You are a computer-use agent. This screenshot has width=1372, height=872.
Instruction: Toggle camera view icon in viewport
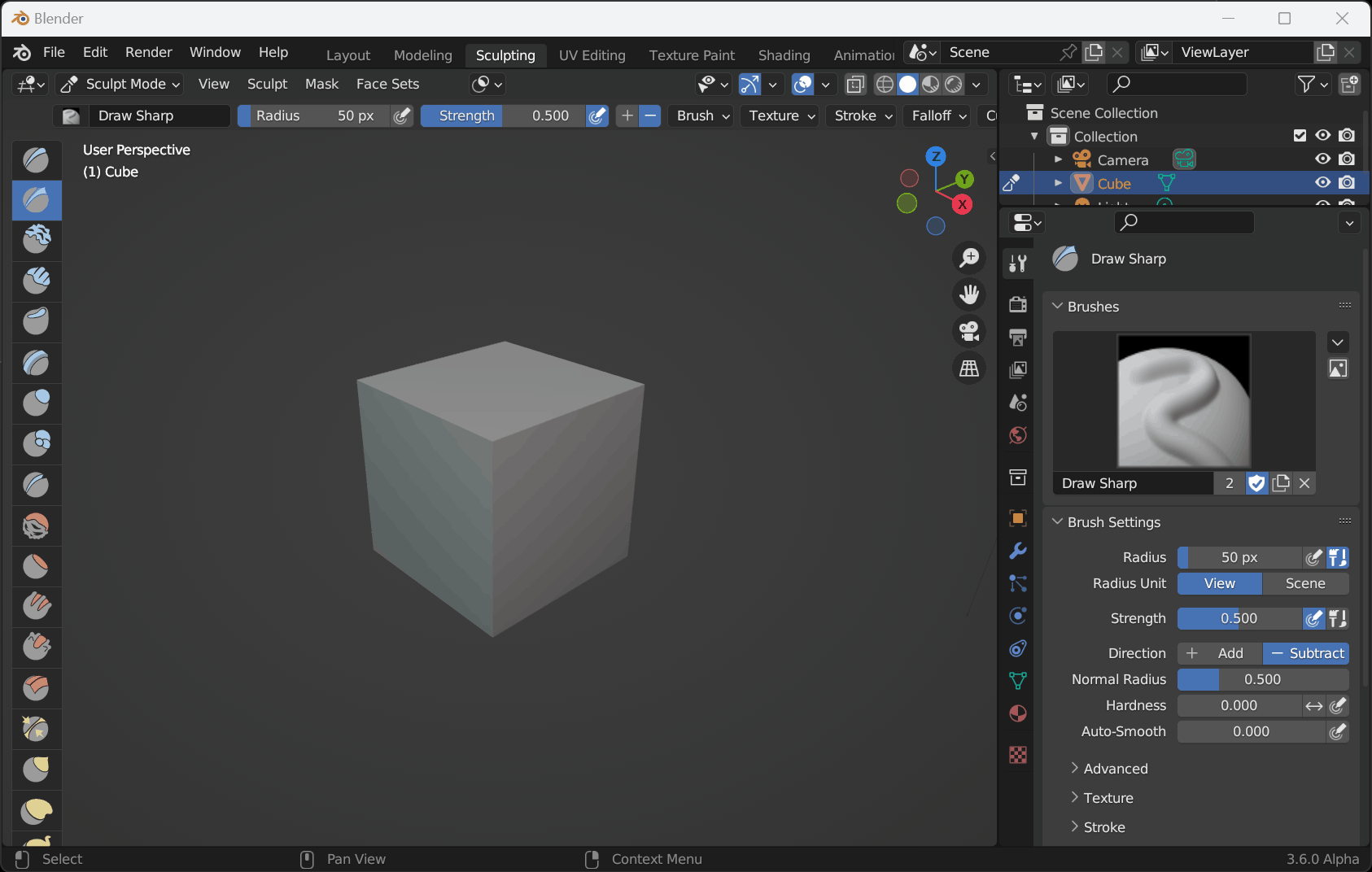tap(968, 331)
